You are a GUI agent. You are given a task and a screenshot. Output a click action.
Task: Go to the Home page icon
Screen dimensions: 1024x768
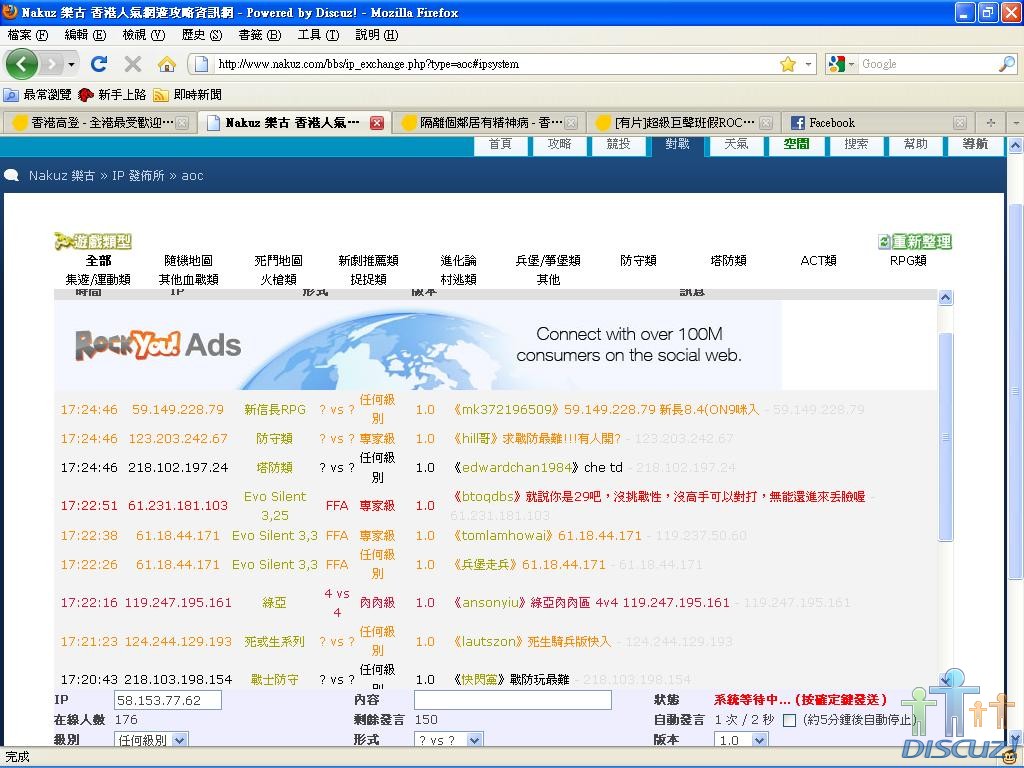click(167, 64)
